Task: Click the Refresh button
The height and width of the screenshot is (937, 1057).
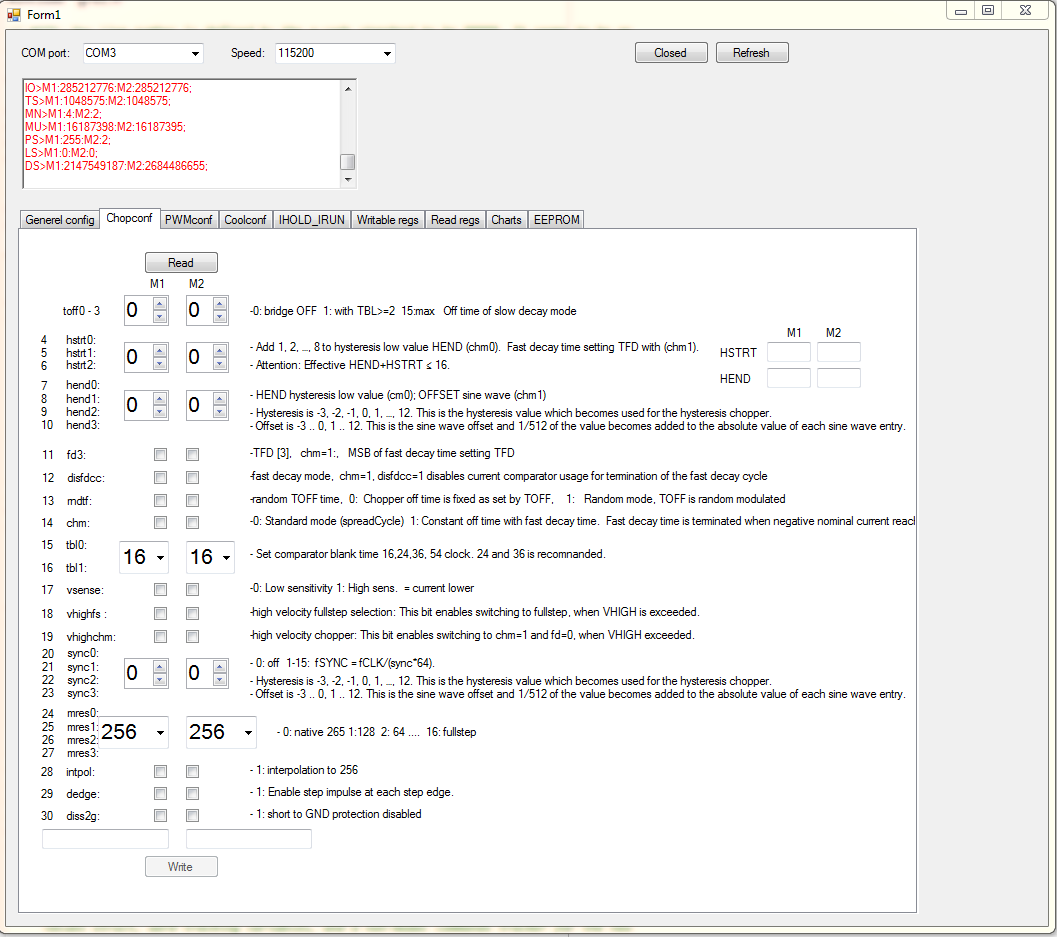Action: click(x=751, y=53)
